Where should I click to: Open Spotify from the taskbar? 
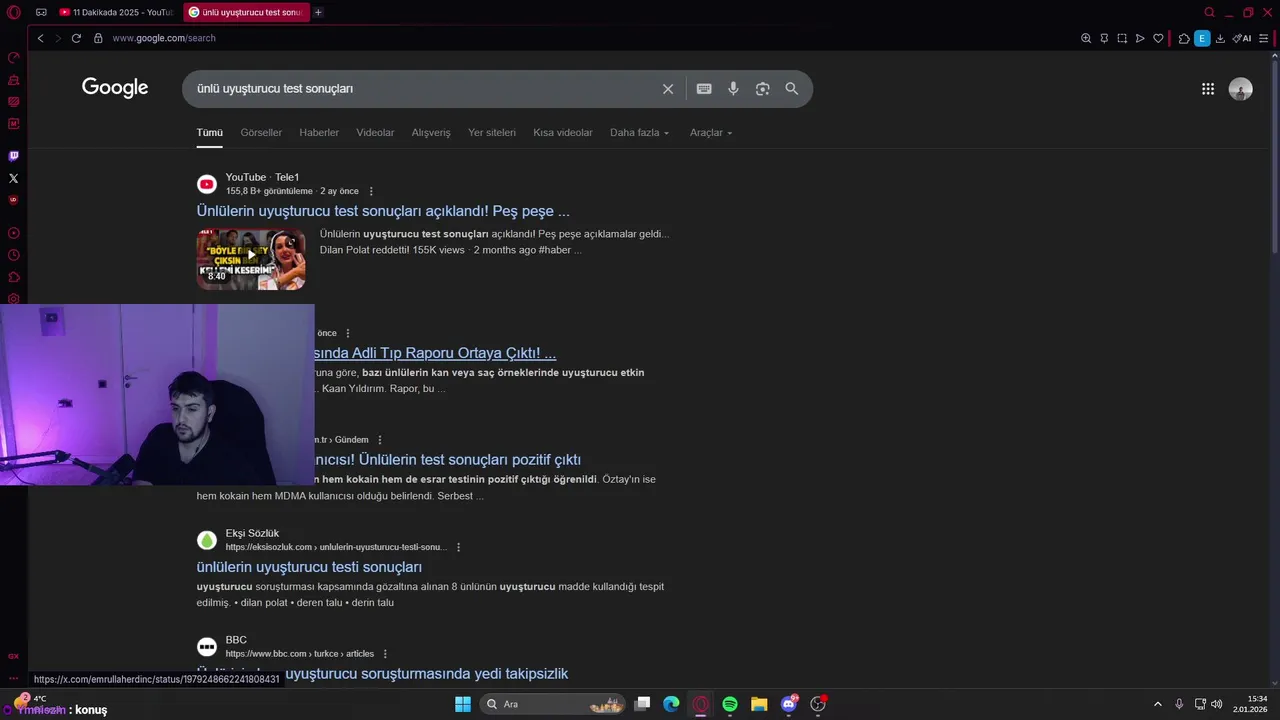[730, 704]
